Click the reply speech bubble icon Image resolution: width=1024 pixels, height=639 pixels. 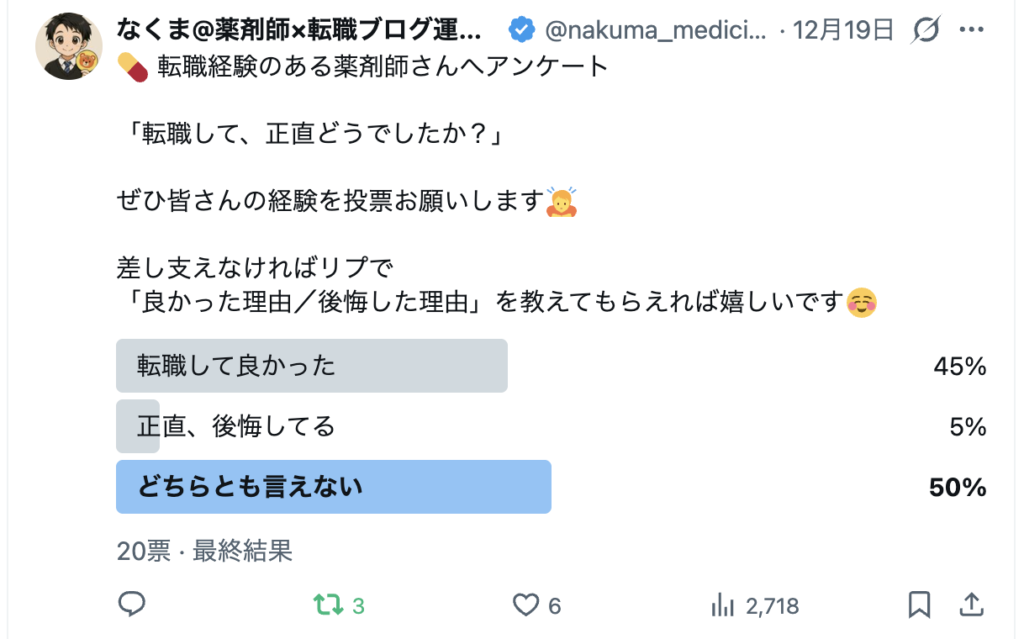(x=132, y=604)
